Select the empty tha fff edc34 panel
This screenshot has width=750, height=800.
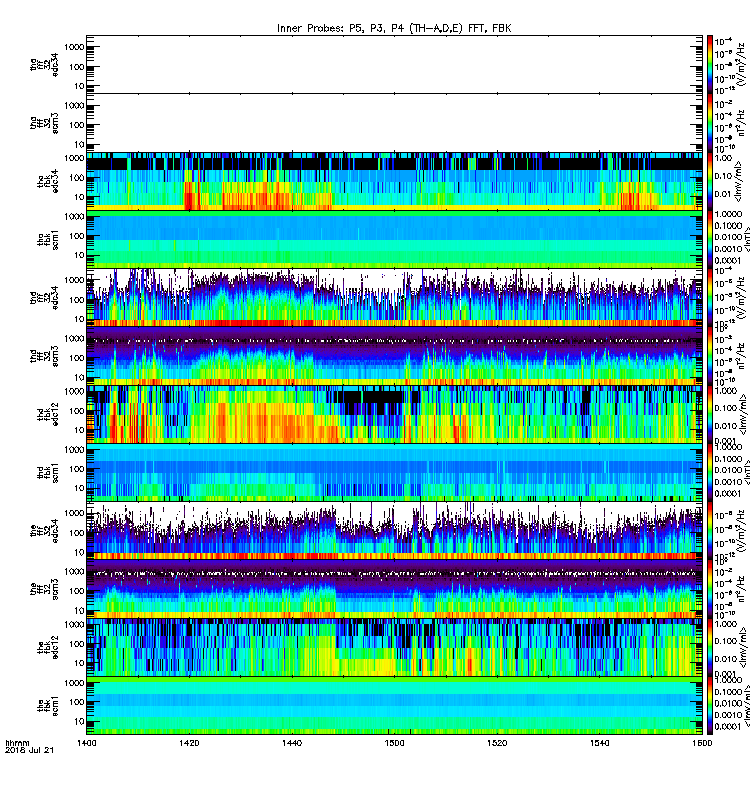tap(394, 64)
